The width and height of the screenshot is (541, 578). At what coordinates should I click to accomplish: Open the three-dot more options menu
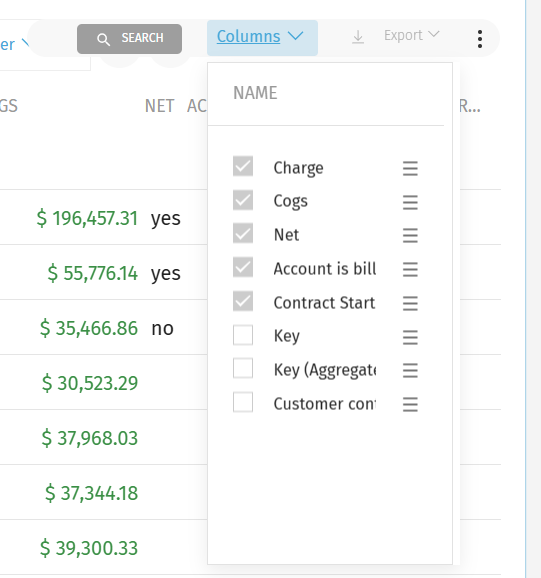click(480, 39)
